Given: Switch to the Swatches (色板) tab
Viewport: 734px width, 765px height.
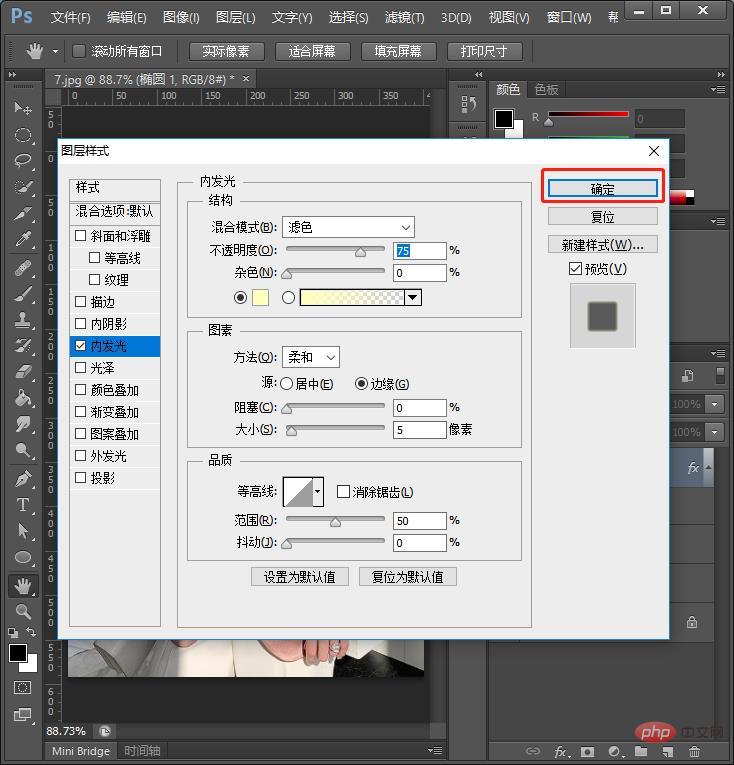Looking at the screenshot, I should click(546, 89).
